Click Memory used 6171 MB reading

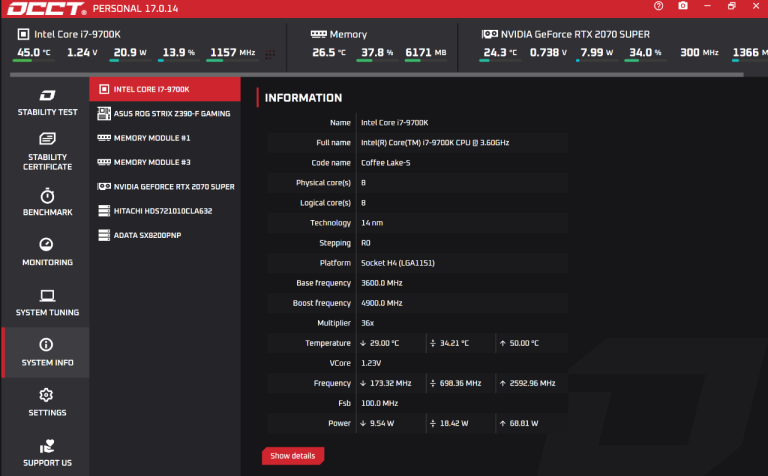[x=426, y=52]
